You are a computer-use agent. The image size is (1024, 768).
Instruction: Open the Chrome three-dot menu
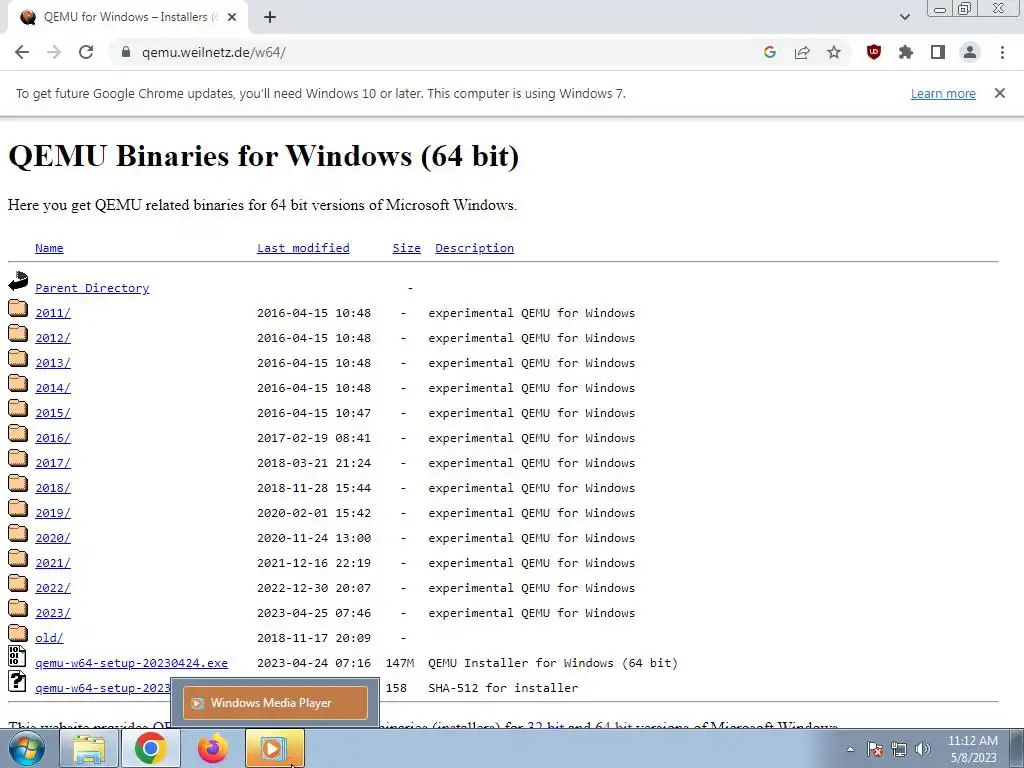pyautogui.click(x=1002, y=52)
